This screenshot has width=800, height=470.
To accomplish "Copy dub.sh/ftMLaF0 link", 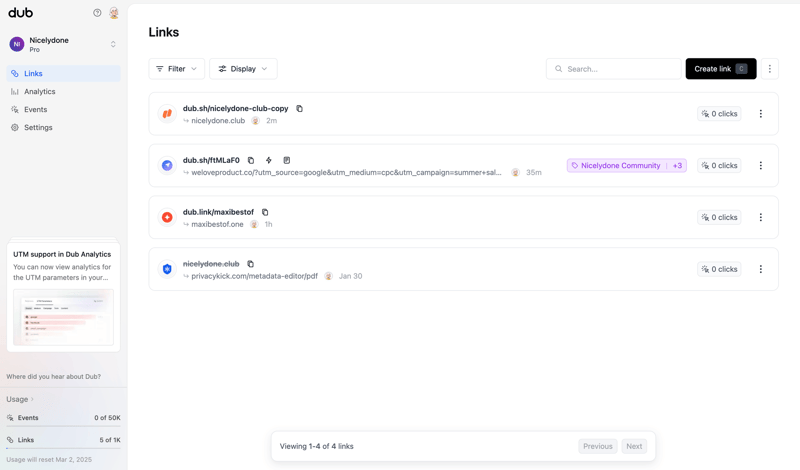I will point(251,160).
